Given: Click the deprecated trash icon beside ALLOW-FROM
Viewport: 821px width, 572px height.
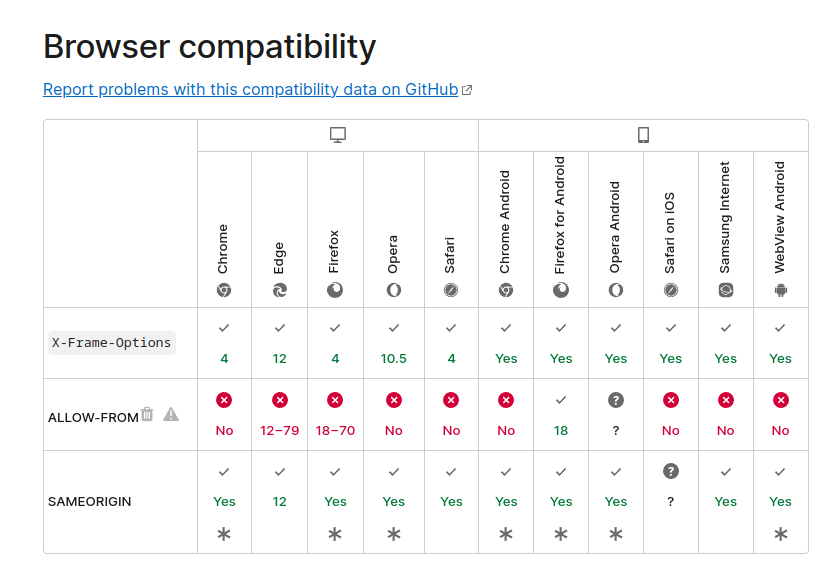Looking at the screenshot, I should 148,414.
